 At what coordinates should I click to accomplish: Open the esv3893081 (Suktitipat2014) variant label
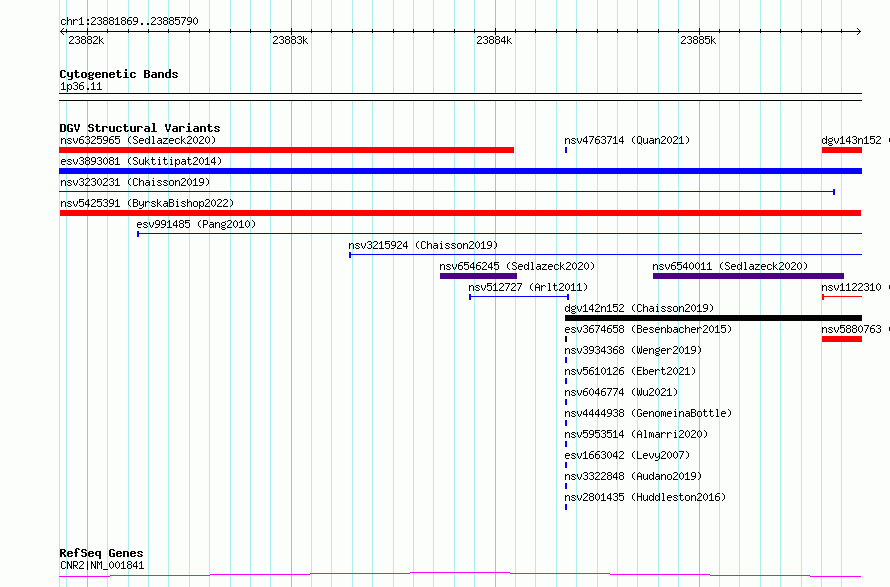coord(141,161)
